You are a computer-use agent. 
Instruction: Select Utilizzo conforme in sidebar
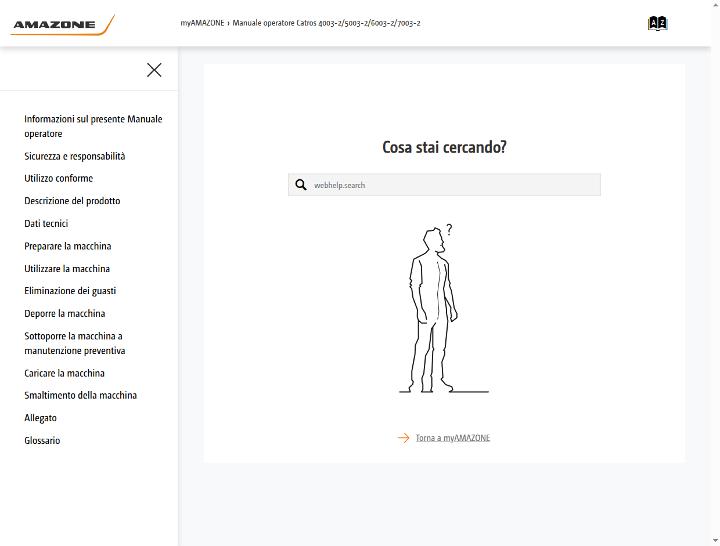click(x=59, y=178)
